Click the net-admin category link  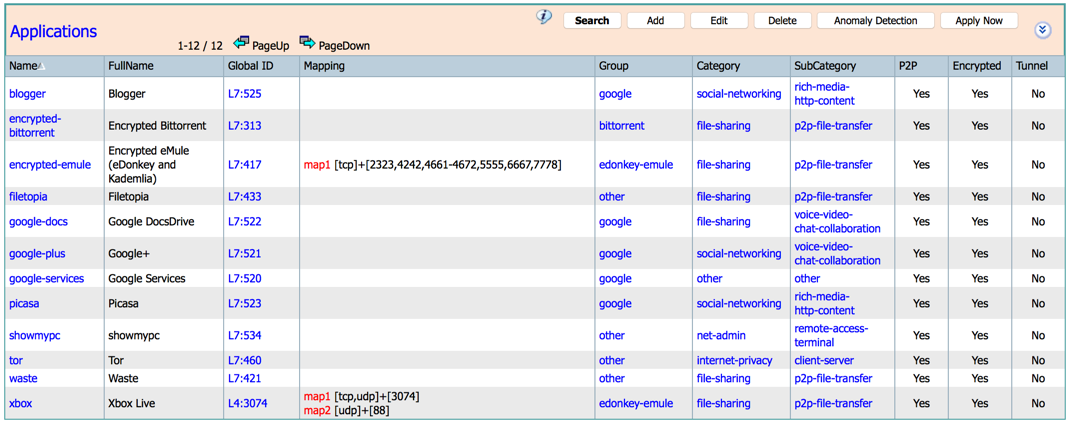(x=721, y=335)
